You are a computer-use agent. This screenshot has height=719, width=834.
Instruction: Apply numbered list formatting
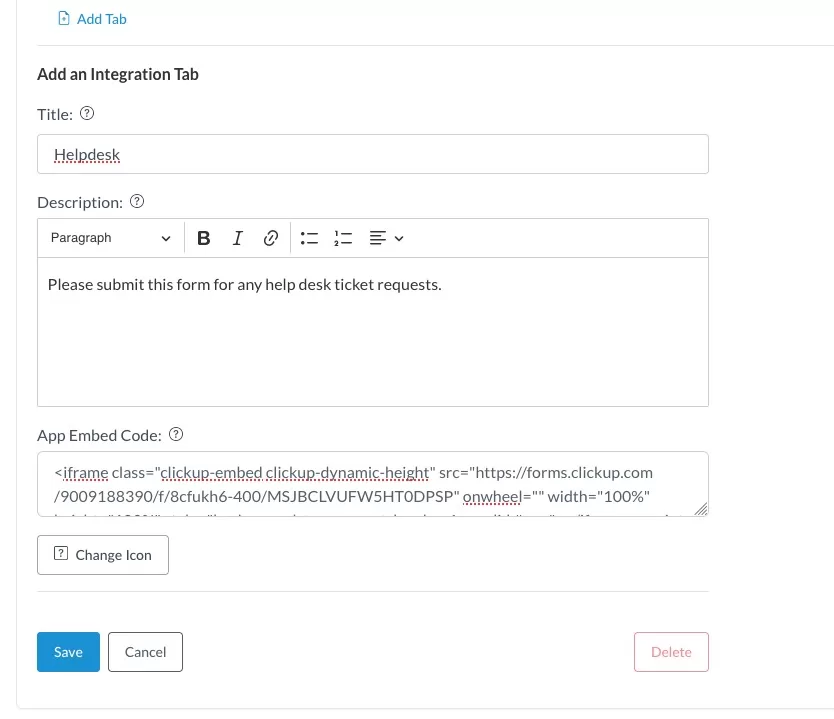(x=343, y=238)
